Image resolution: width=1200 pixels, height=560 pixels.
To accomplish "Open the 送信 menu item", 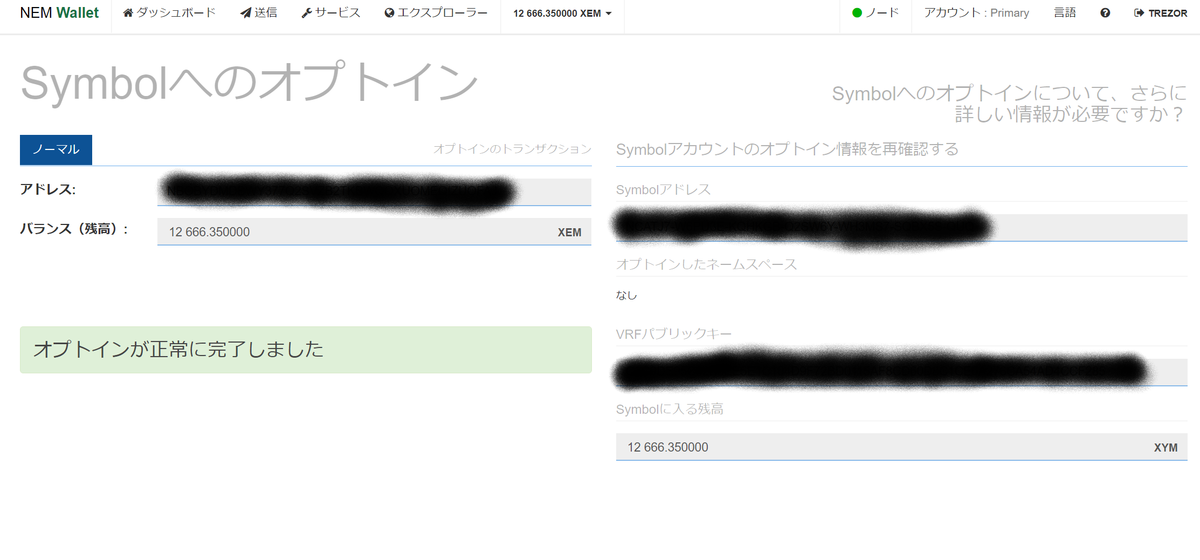I will point(258,13).
